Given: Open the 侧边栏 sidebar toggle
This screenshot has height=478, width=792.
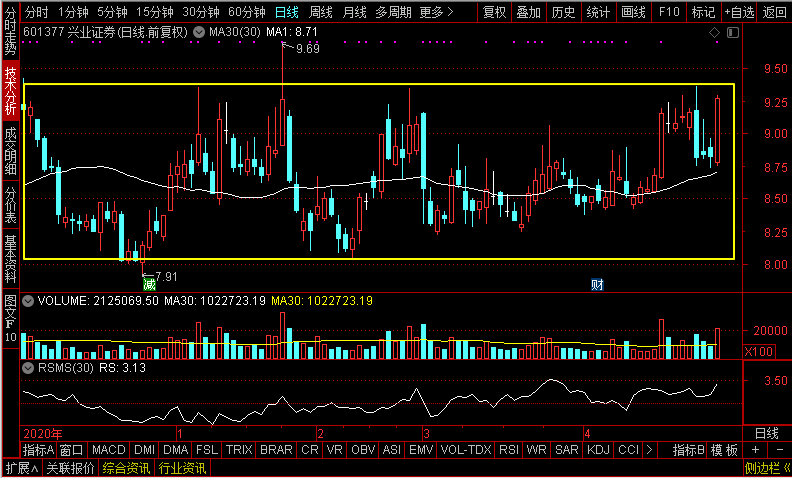Looking at the screenshot, I should (768, 468).
